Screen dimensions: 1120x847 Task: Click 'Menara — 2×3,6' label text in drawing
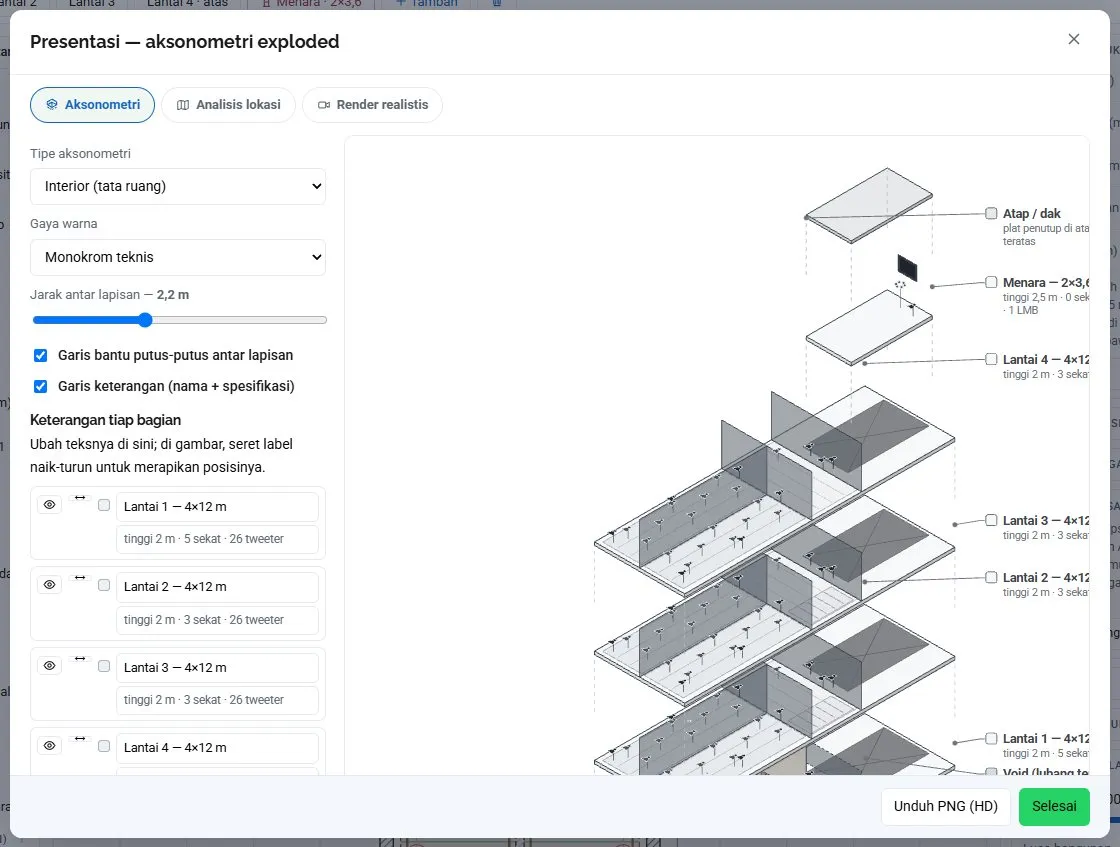[1046, 283]
